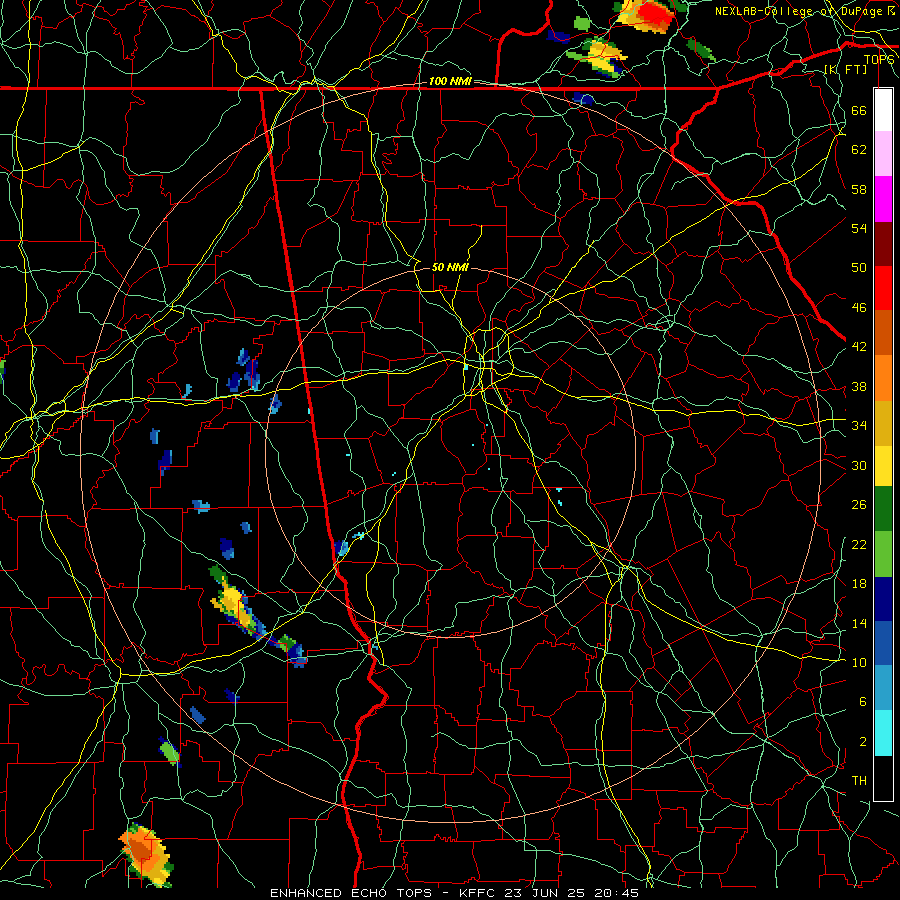Image resolution: width=900 pixels, height=900 pixels.
Task: Select the dark orange swatch below 46
Action: [883, 333]
